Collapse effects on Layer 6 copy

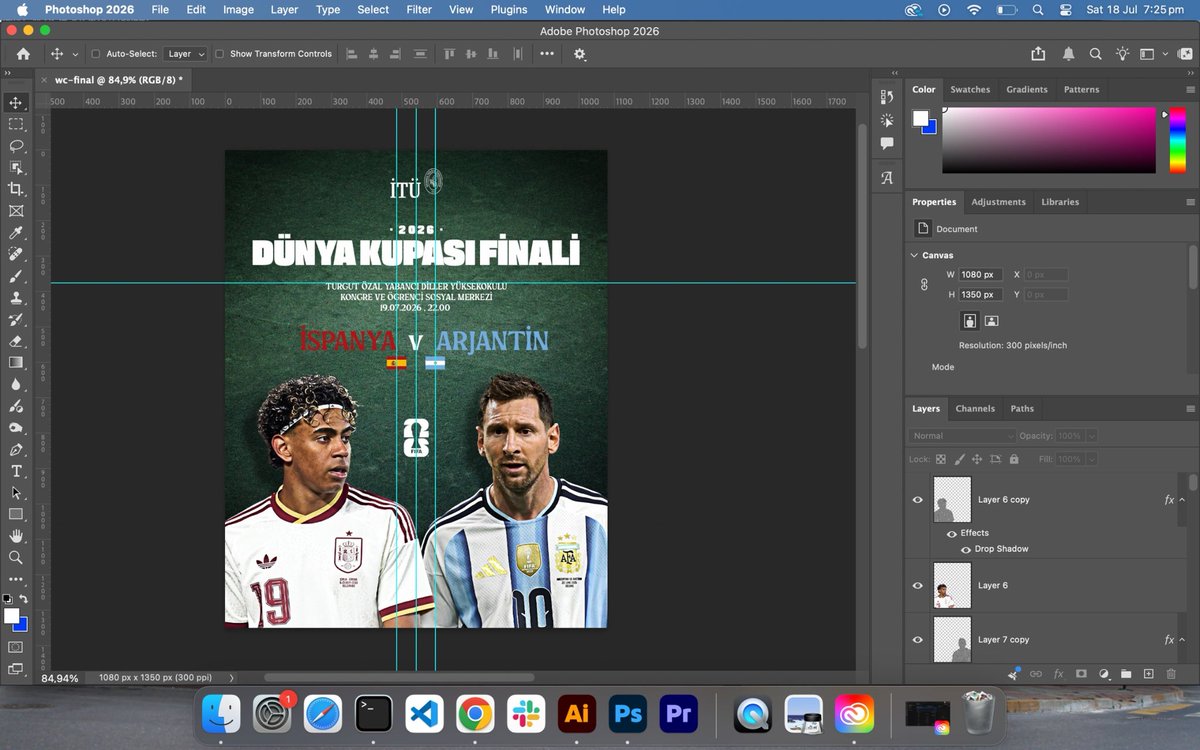pos(1182,500)
